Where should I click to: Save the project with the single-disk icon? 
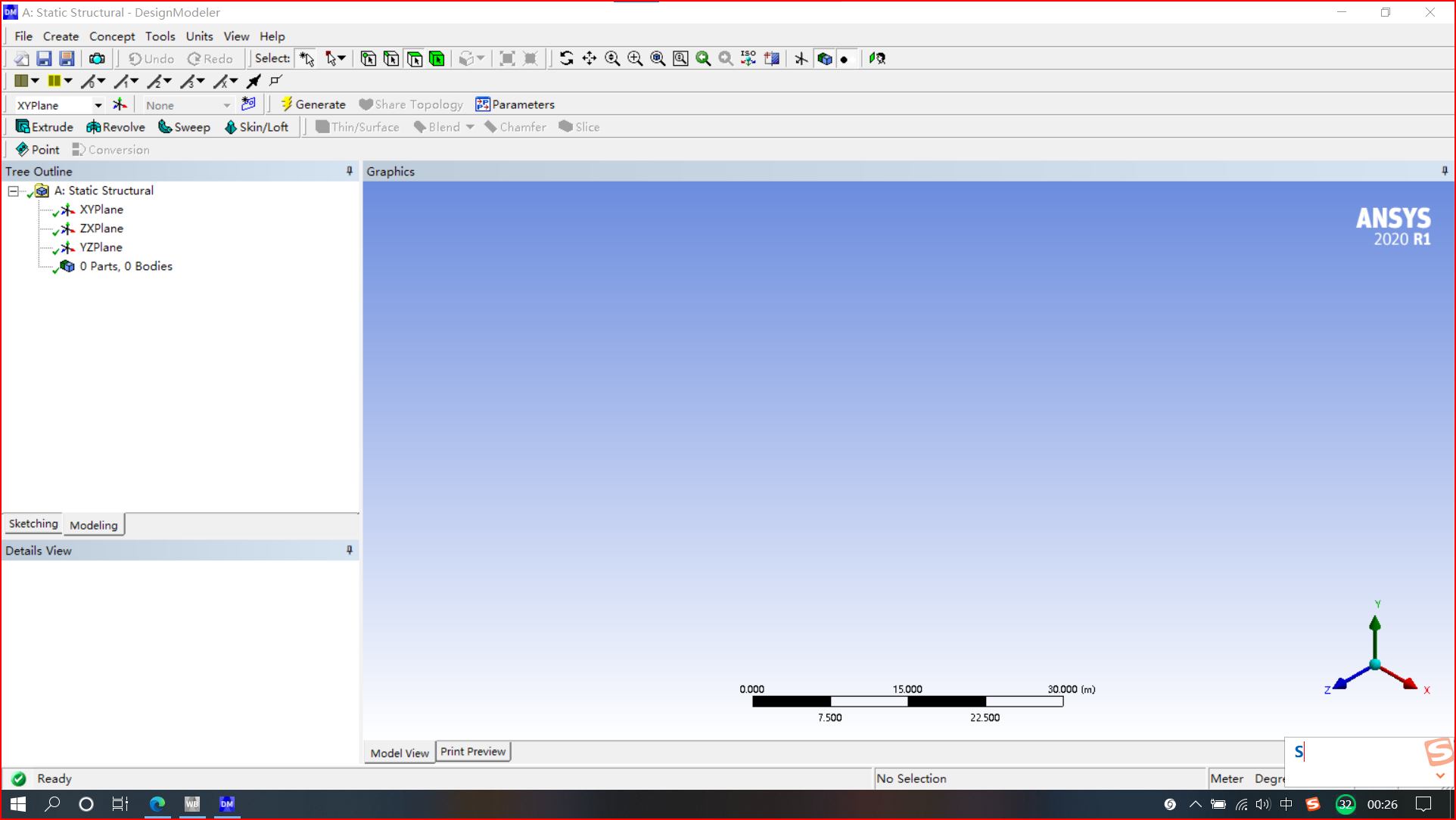[x=44, y=58]
